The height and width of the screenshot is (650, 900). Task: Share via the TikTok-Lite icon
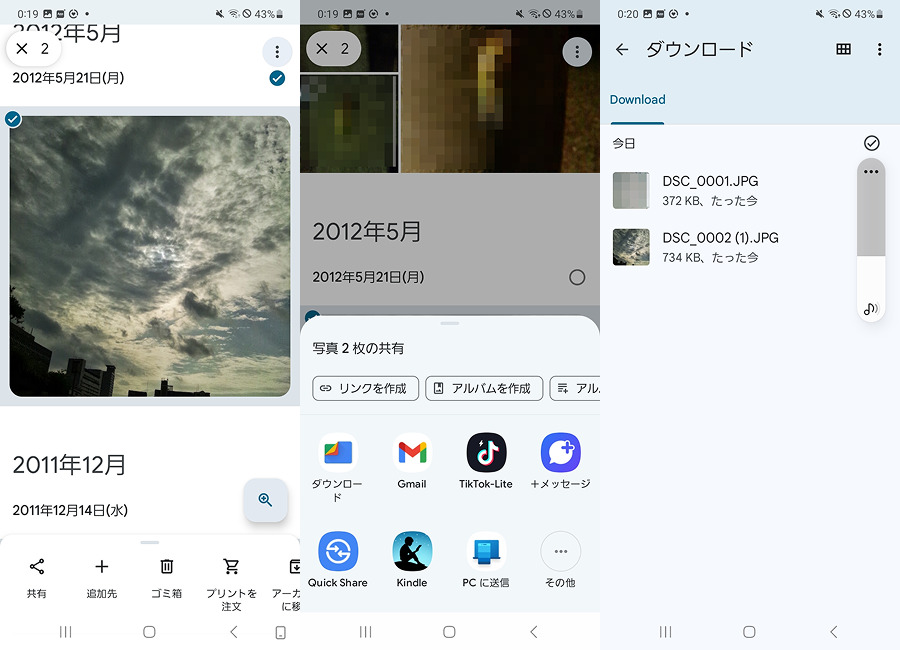coord(485,453)
